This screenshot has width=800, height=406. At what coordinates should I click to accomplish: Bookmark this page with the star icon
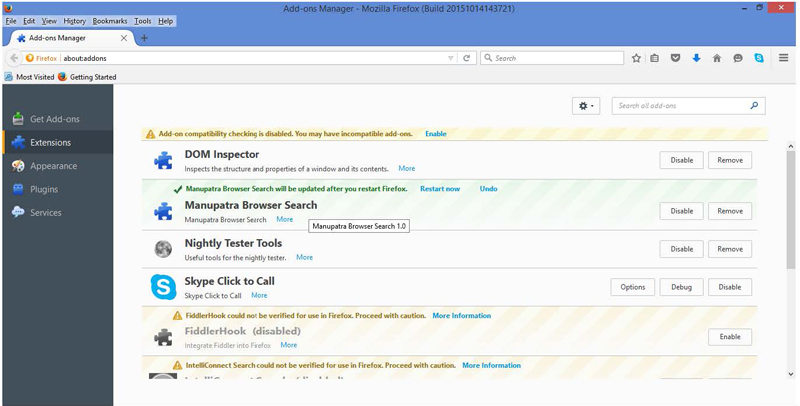[636, 58]
